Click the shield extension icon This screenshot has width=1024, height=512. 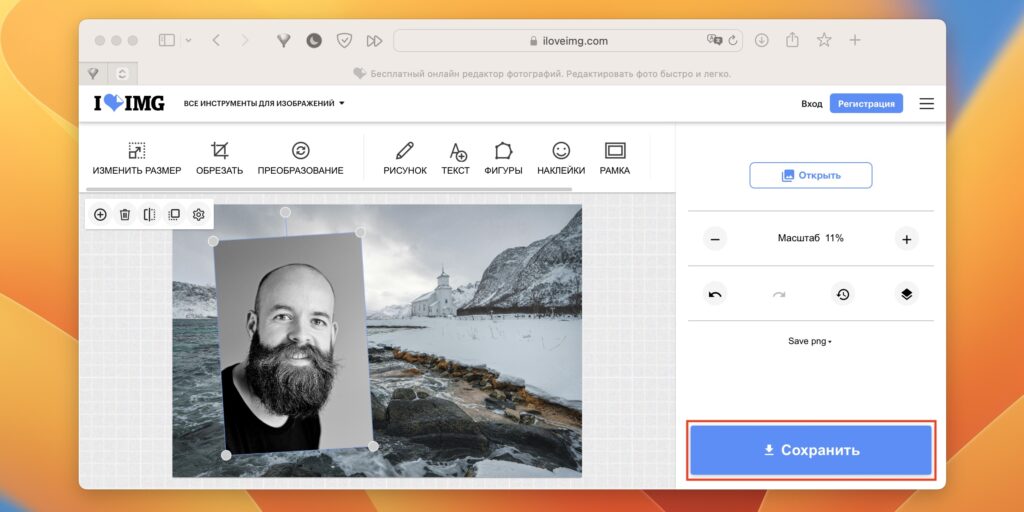tap(344, 40)
